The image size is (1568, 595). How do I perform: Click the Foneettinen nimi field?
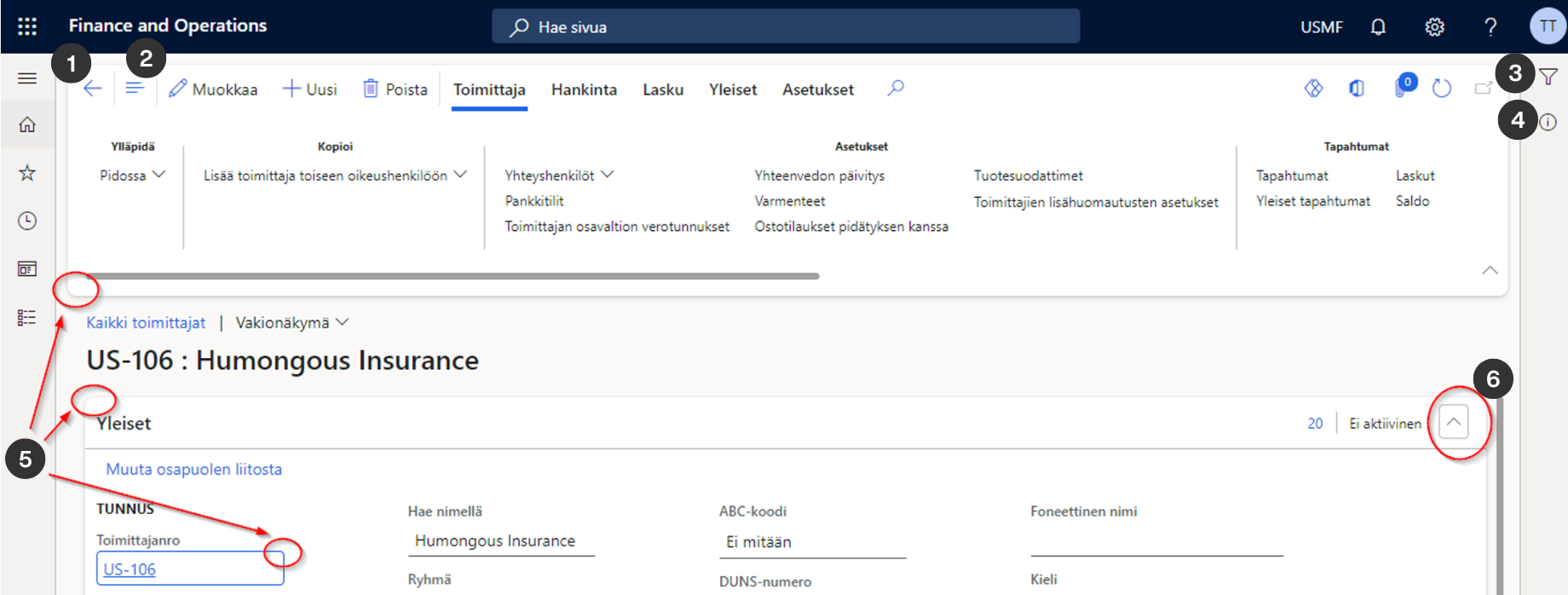(1156, 541)
